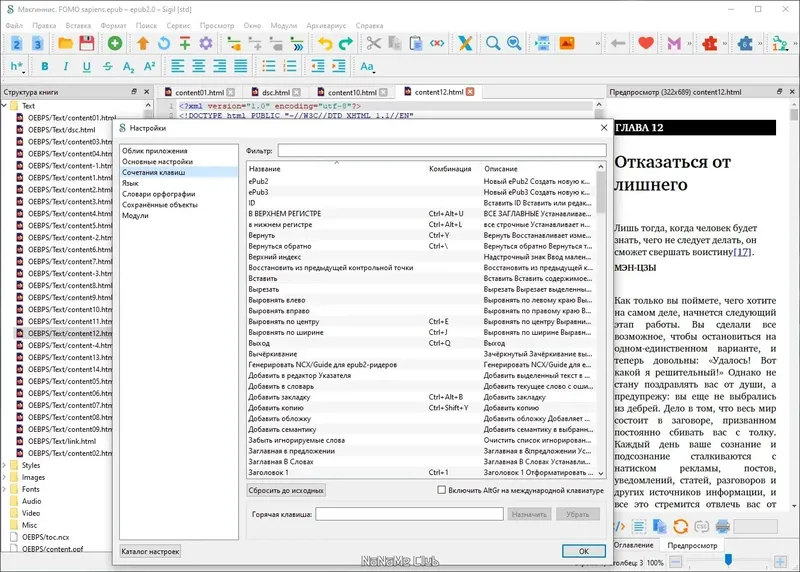Expand the Images folder

pos(5,477)
